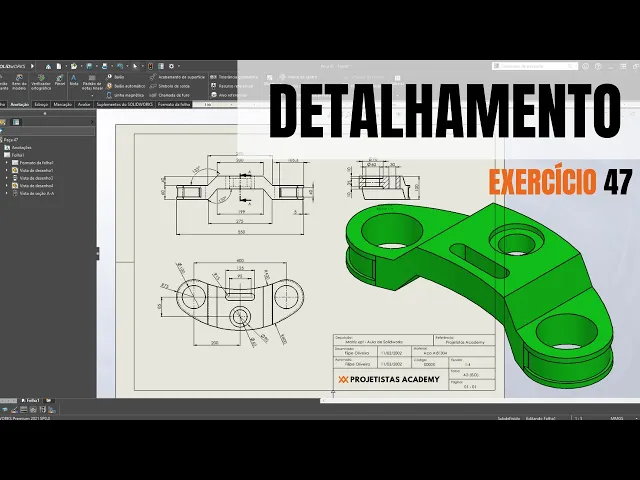Select the Pincel format painter tool
Screen dimensions: 640x480
click(60, 80)
